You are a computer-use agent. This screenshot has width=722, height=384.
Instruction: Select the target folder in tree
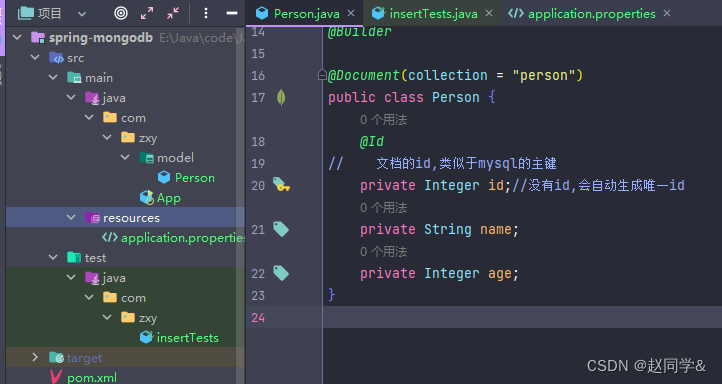click(84, 358)
